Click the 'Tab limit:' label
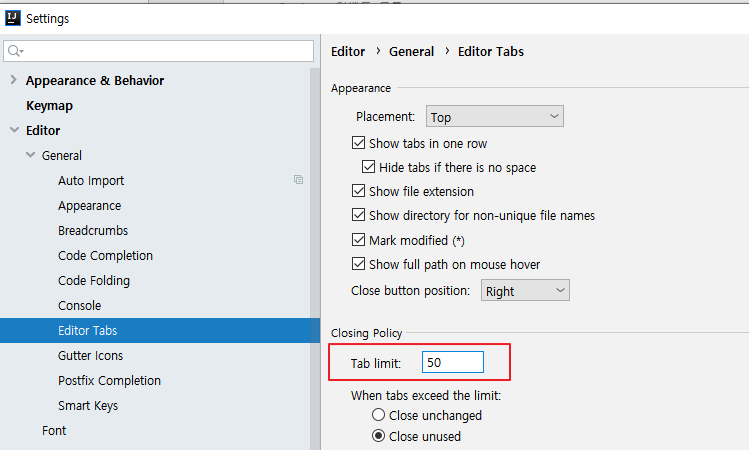 375,364
